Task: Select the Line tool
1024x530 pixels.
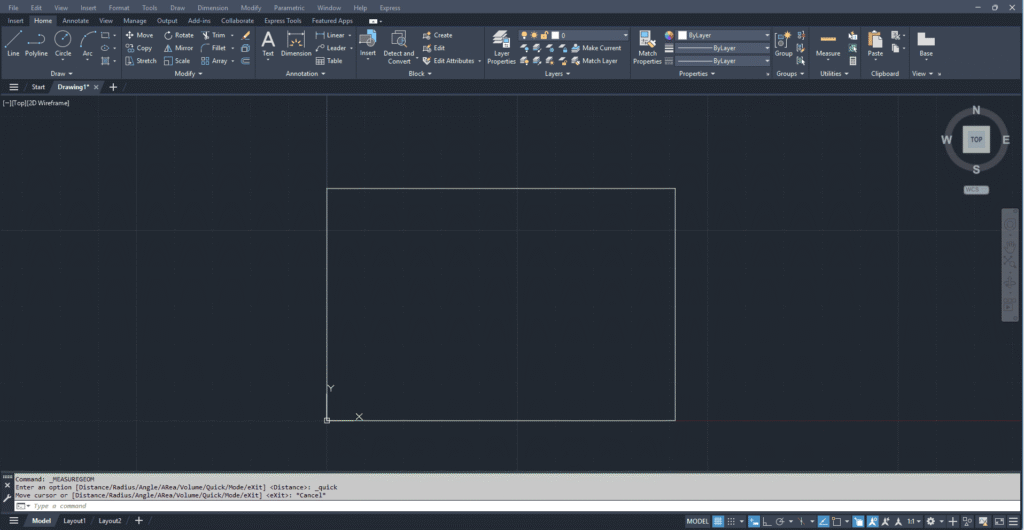Action: point(13,44)
